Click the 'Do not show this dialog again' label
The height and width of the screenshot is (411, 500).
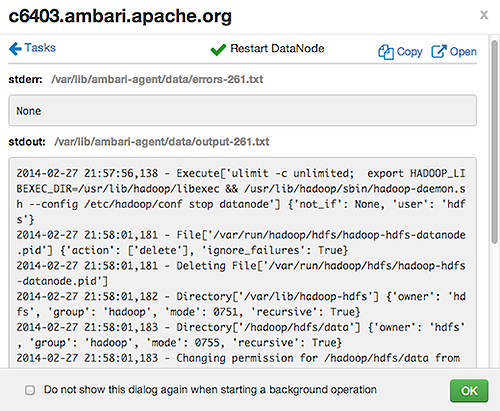coord(210,390)
